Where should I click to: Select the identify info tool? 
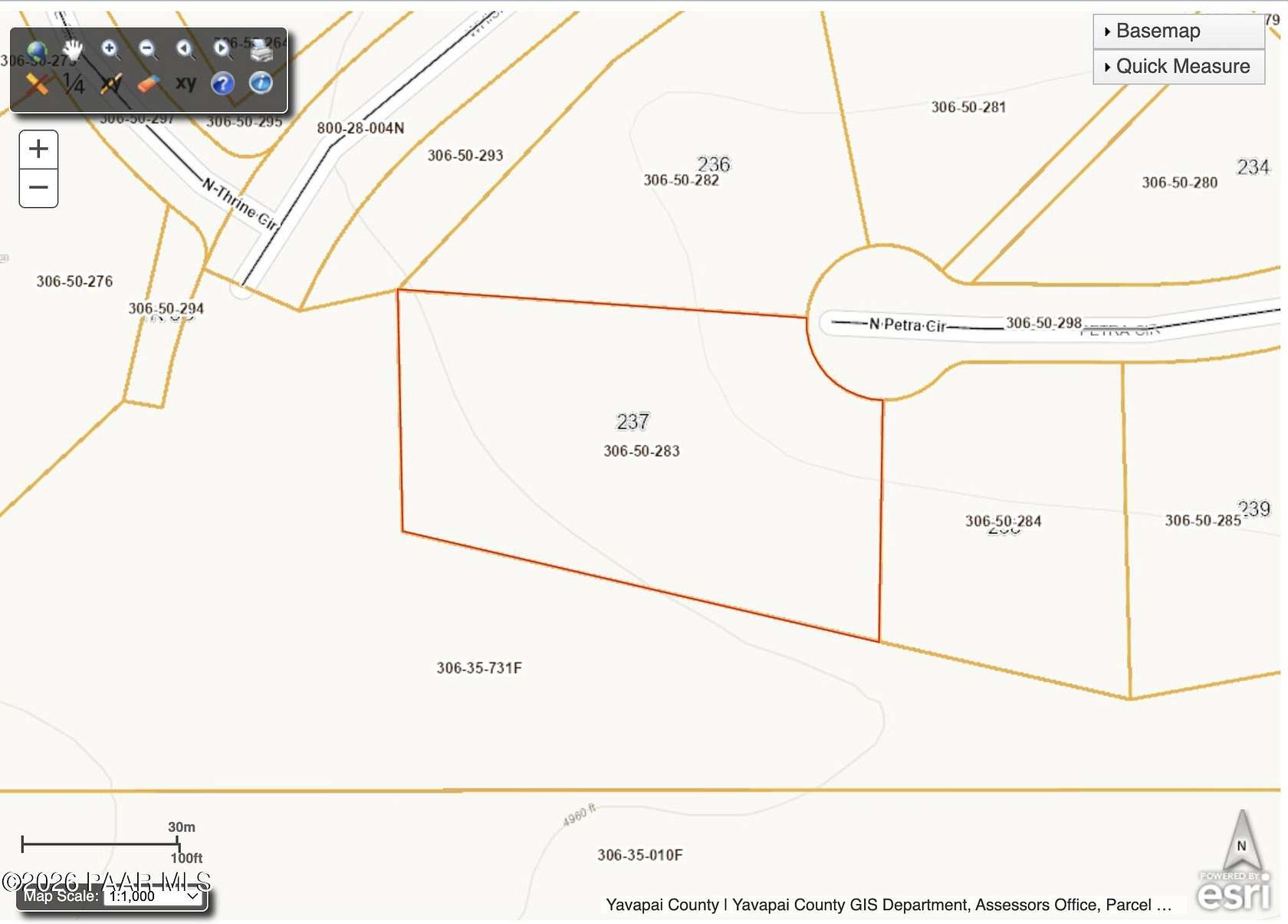pyautogui.click(x=261, y=84)
